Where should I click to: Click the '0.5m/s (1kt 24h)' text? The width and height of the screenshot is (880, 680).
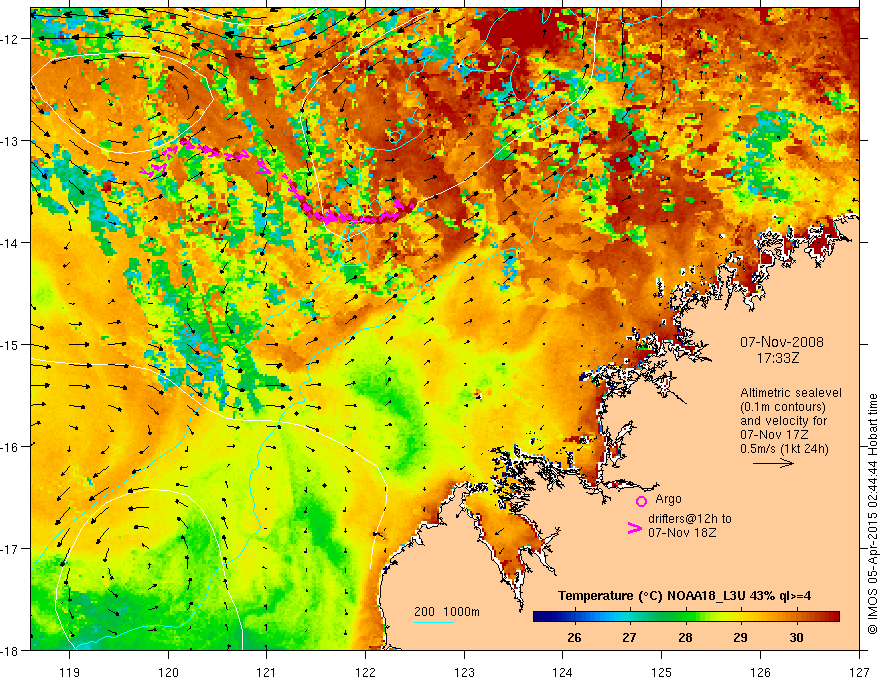[x=784, y=449]
